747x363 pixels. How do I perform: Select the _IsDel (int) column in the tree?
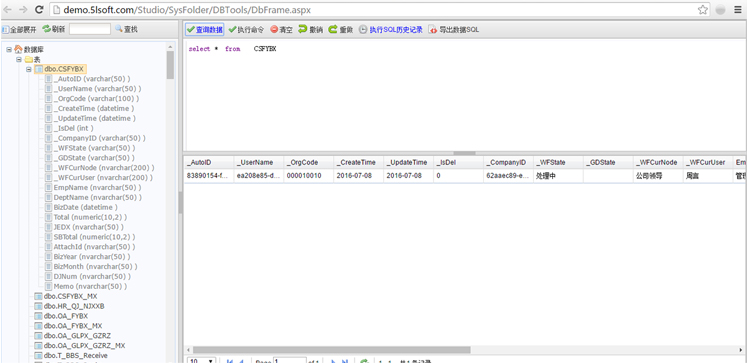[73, 128]
